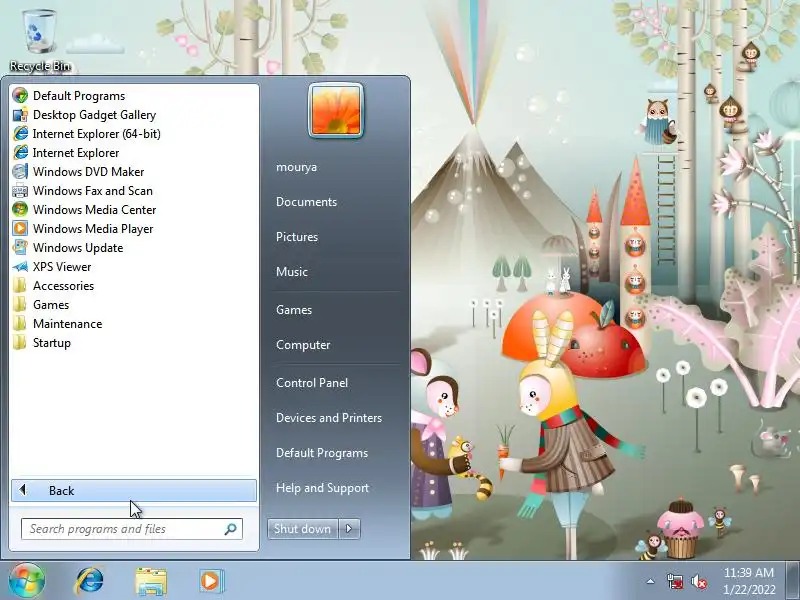This screenshot has height=600, width=800.
Task: Open the shut down options arrow
Action: (349, 529)
